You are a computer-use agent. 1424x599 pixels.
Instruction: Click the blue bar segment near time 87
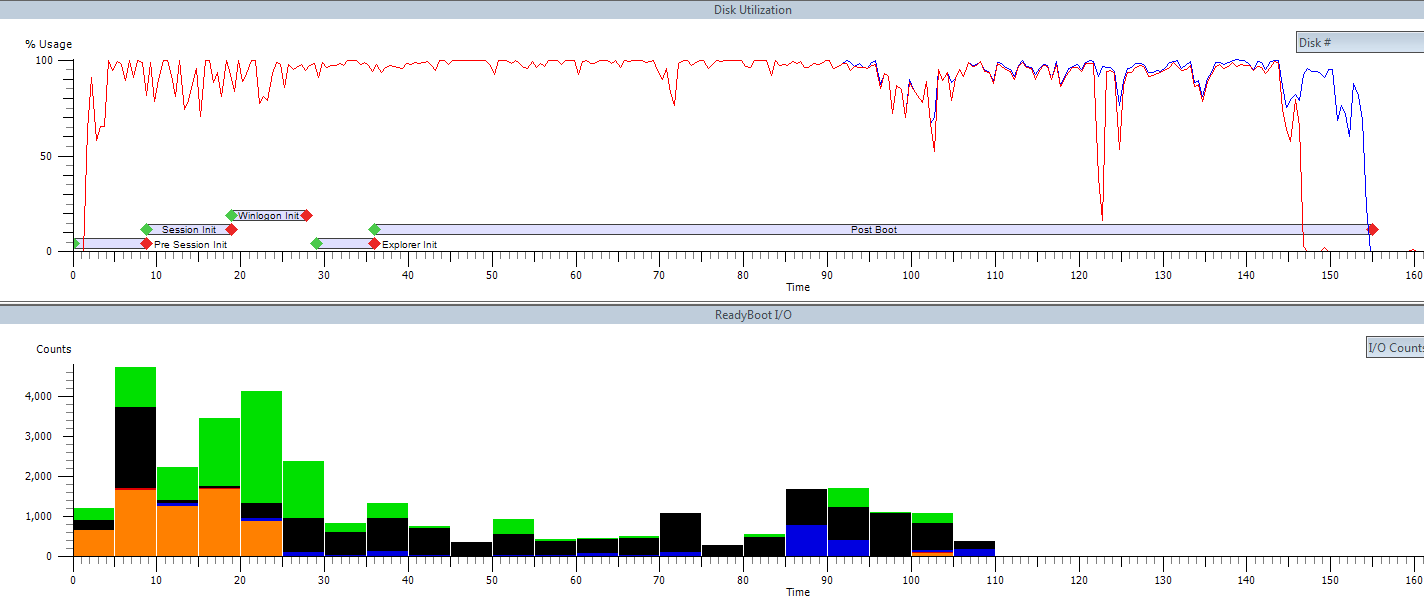[806, 540]
